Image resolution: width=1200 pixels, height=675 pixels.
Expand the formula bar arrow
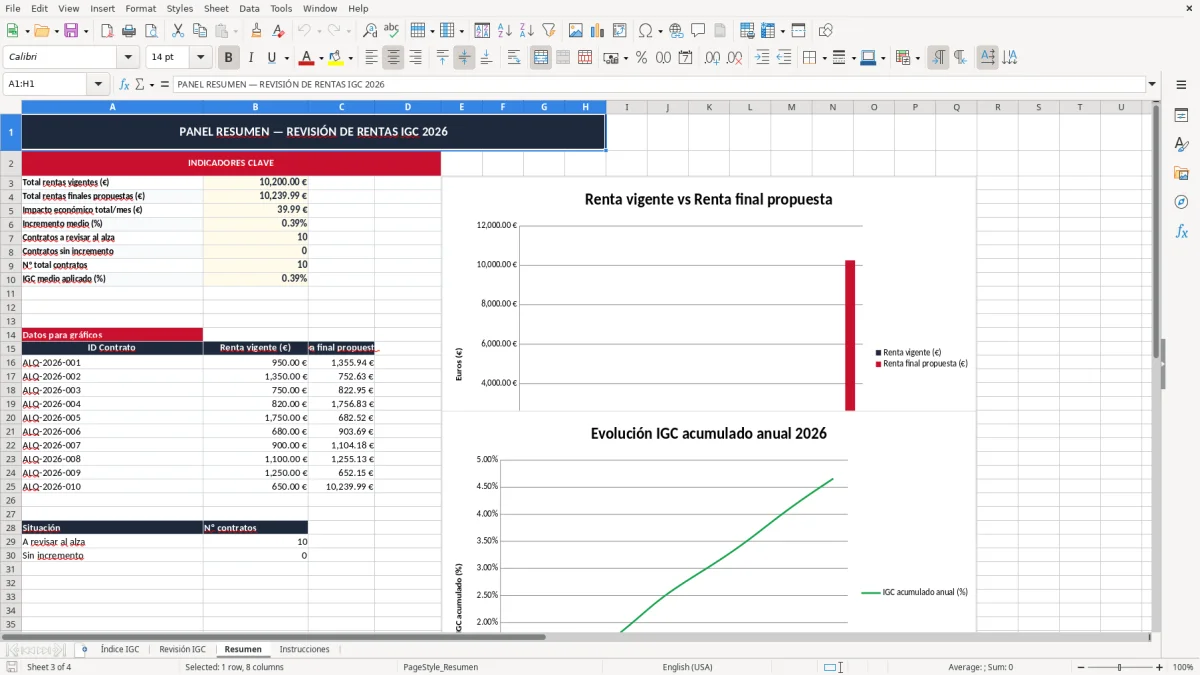(x=1152, y=85)
